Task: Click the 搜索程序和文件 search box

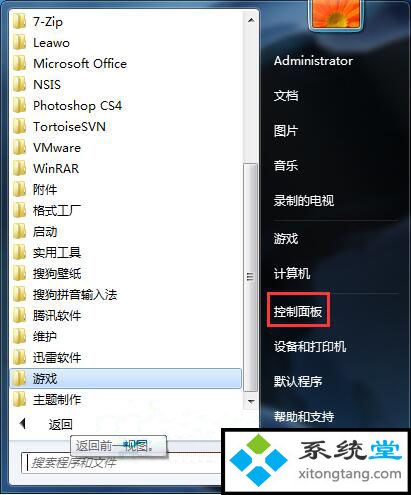Action: [x=122, y=463]
